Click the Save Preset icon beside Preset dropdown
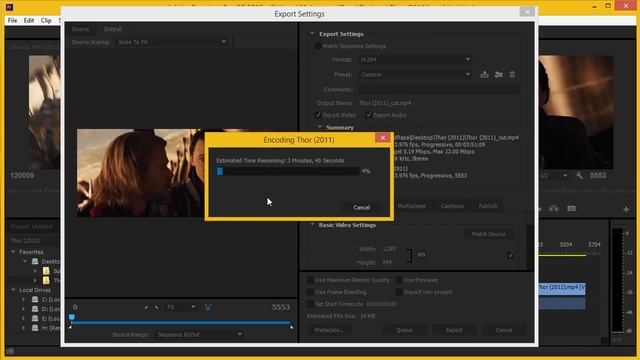Viewport: 640px width, 360px height. coord(484,75)
